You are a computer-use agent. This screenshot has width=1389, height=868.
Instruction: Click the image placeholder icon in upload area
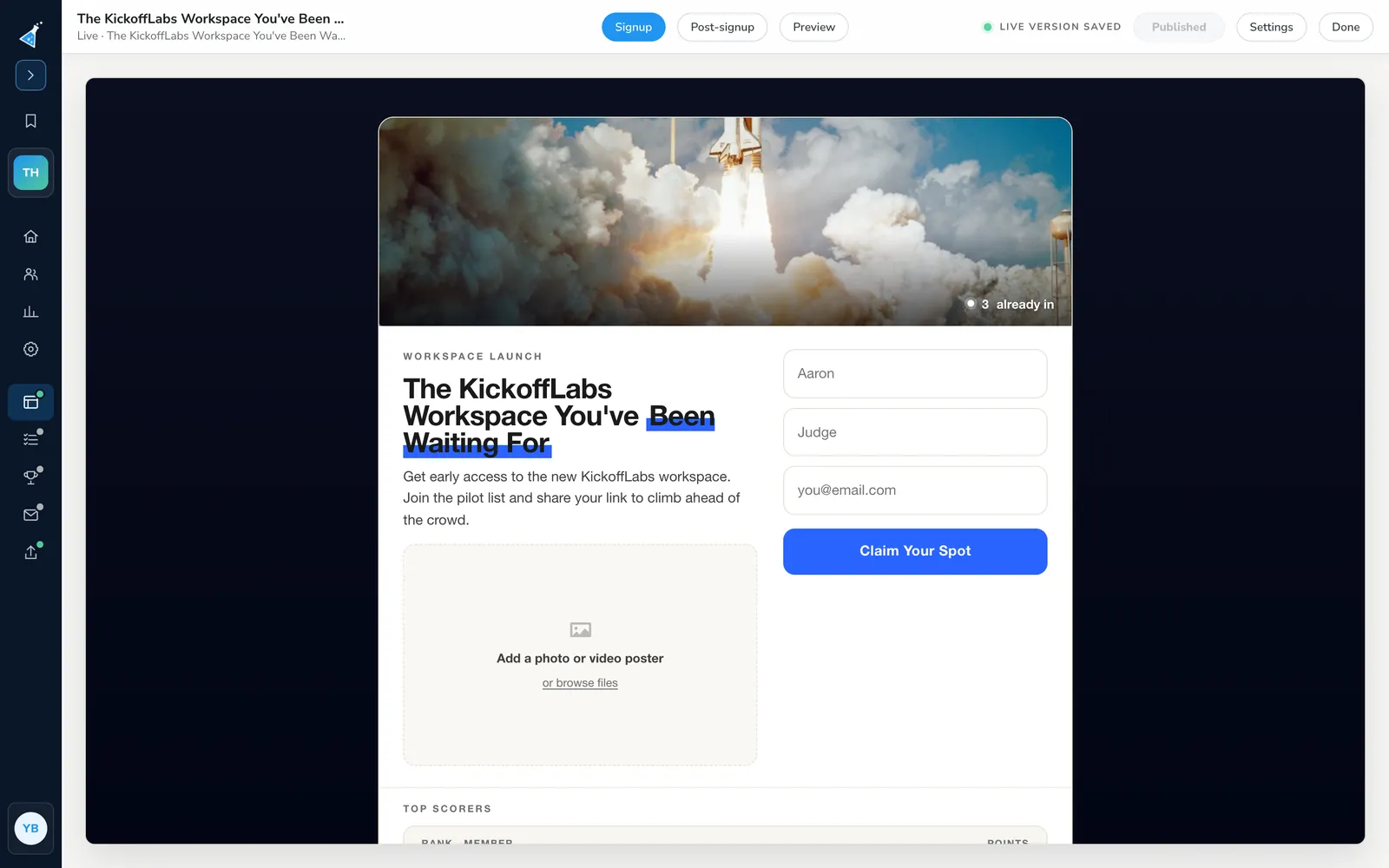(580, 629)
